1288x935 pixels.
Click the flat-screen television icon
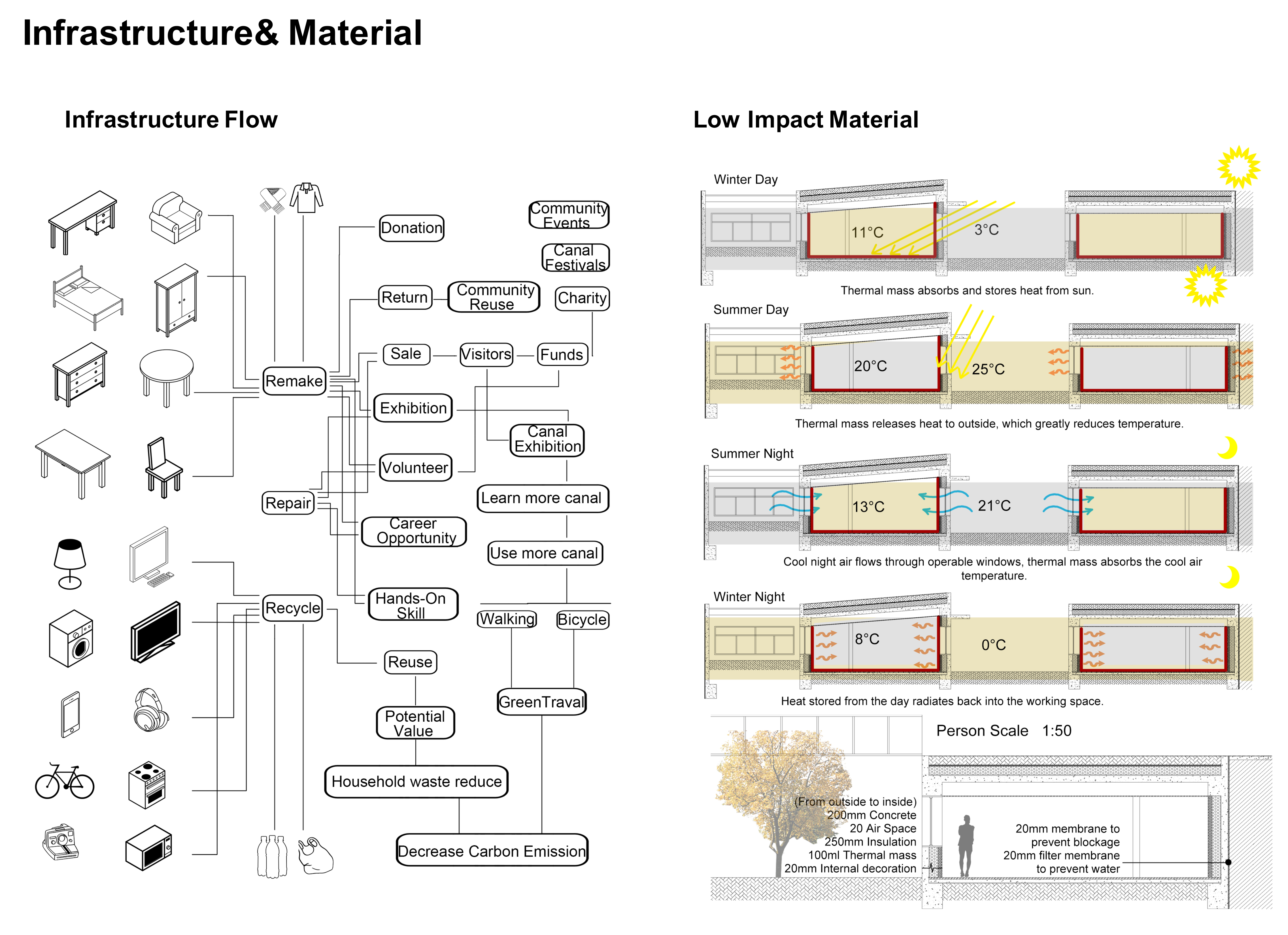coord(156,632)
